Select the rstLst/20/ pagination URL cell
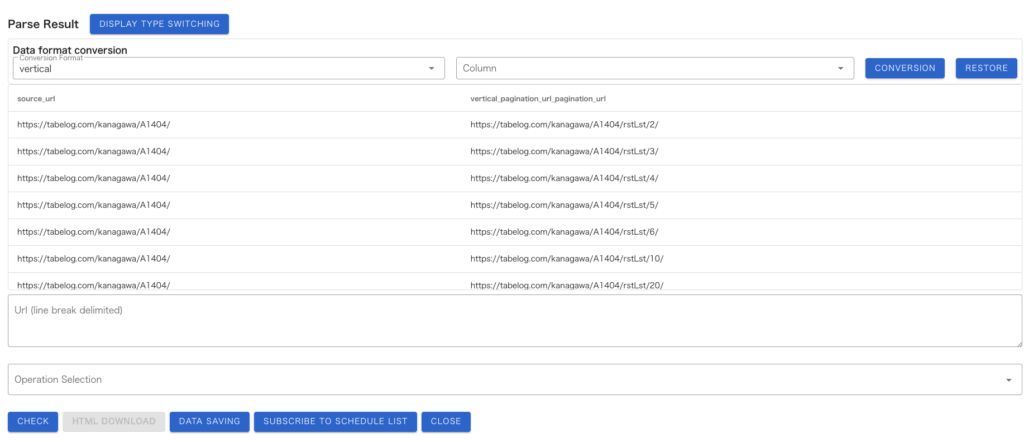 tap(567, 285)
